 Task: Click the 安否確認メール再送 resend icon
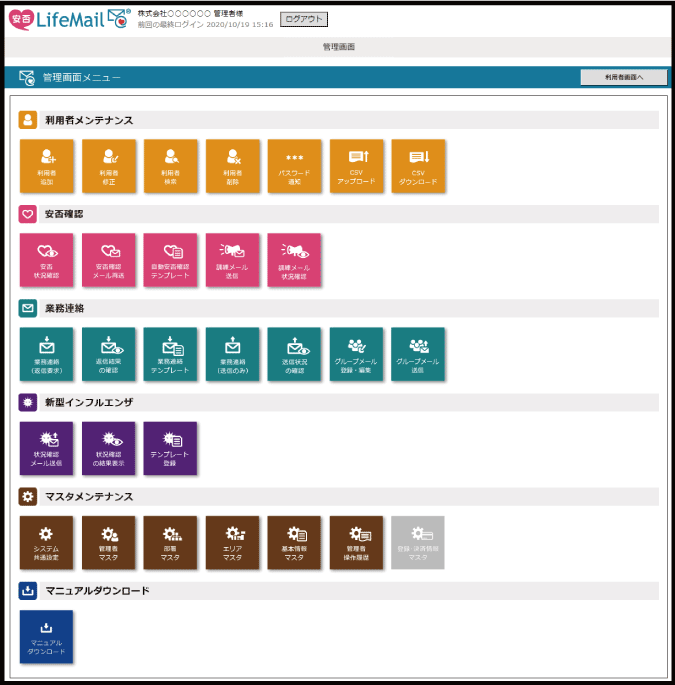tap(108, 259)
